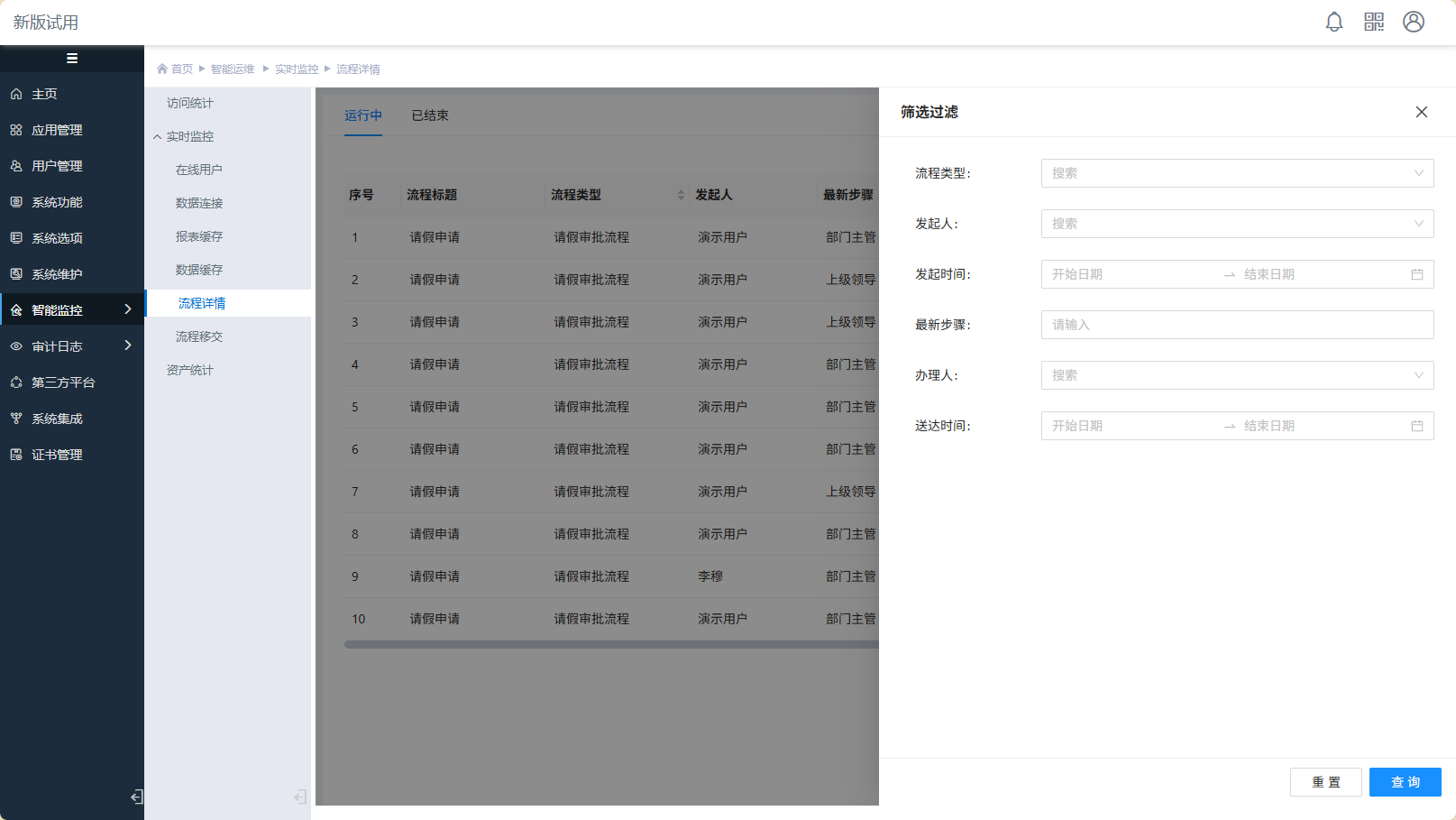Click the horizontal scrollbar under the table
The image size is (1456, 820).
(610, 644)
